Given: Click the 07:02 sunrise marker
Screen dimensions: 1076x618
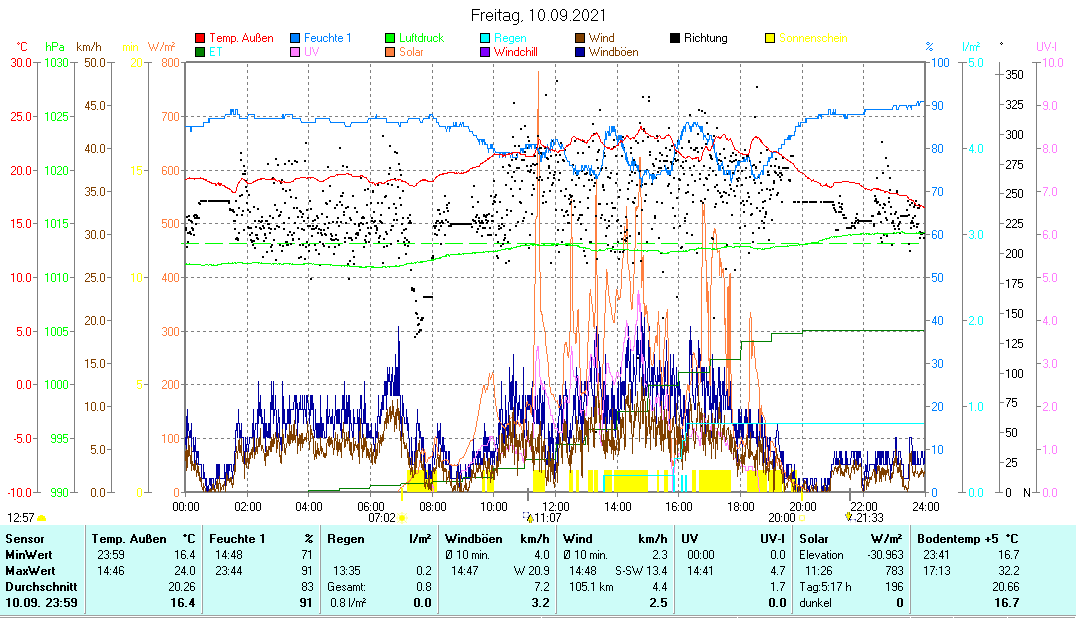Looking at the screenshot, I should (x=382, y=518).
